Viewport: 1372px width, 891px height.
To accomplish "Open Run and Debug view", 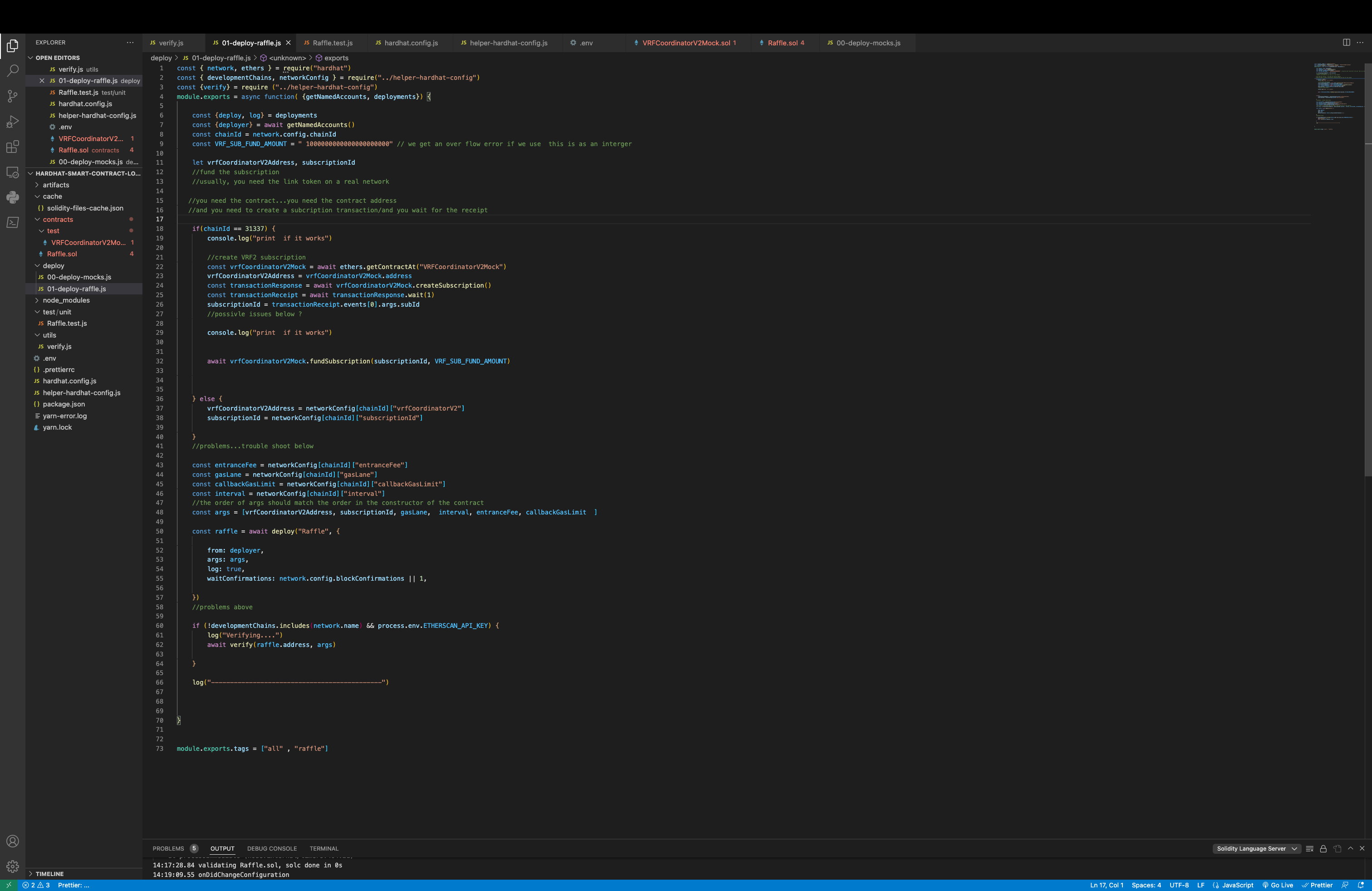I will 12,121.
